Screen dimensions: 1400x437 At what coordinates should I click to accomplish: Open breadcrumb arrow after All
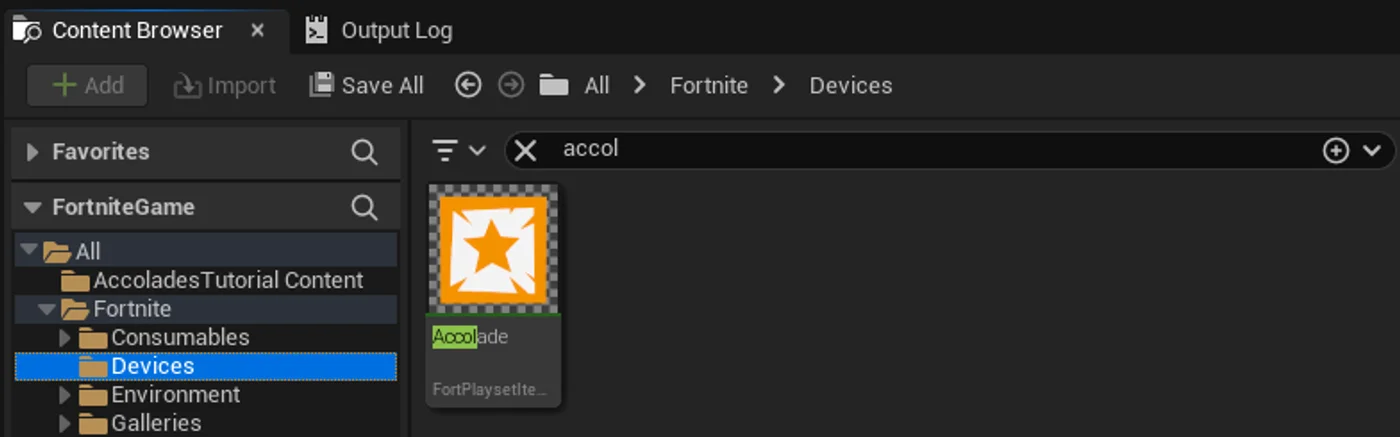pyautogui.click(x=640, y=86)
